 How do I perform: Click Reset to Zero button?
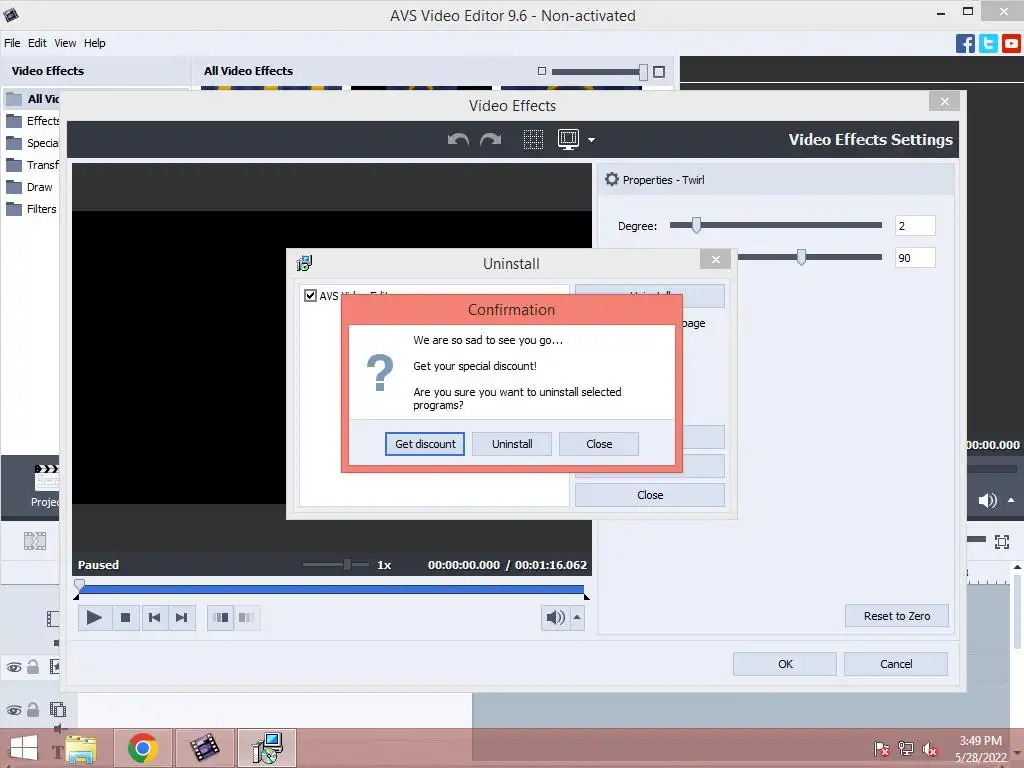[897, 616]
